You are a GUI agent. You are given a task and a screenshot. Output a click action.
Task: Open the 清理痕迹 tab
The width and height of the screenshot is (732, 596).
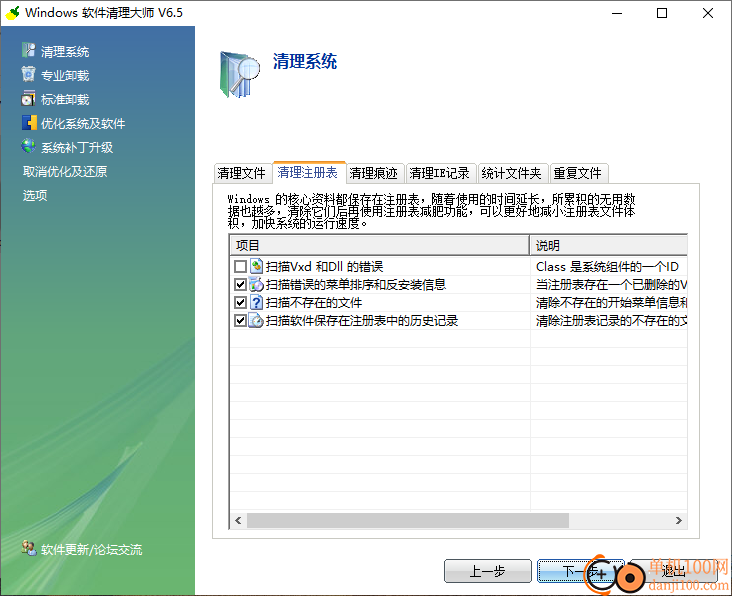[374, 174]
